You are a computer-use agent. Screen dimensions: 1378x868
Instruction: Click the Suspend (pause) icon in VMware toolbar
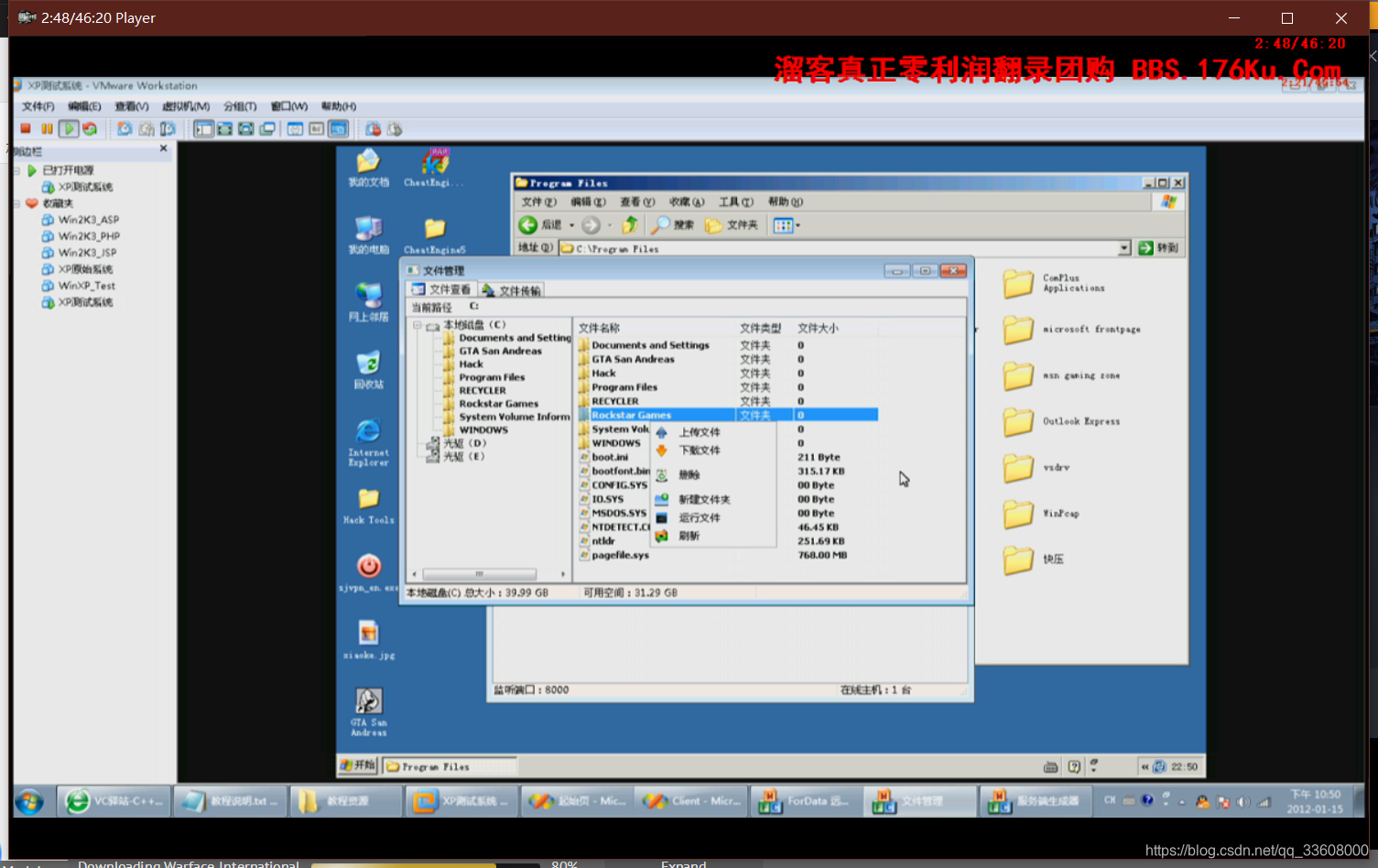point(47,129)
